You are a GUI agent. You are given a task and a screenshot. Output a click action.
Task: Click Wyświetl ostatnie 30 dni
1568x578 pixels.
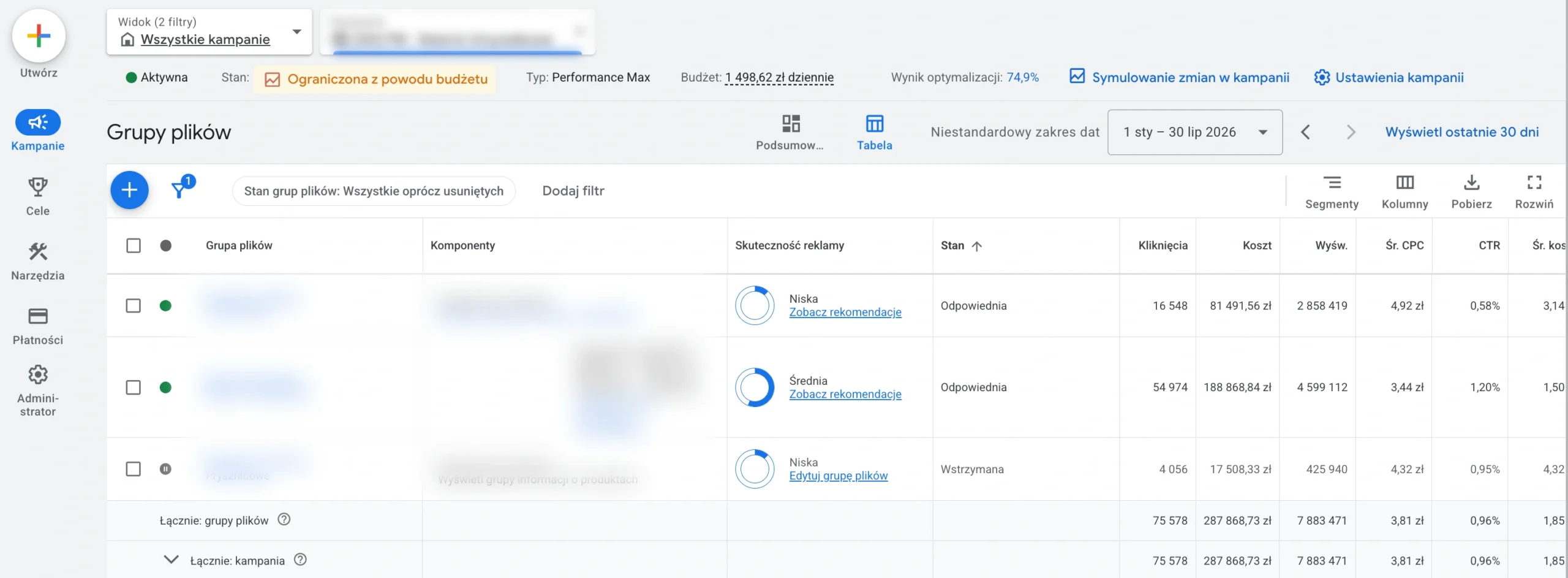tap(1462, 132)
